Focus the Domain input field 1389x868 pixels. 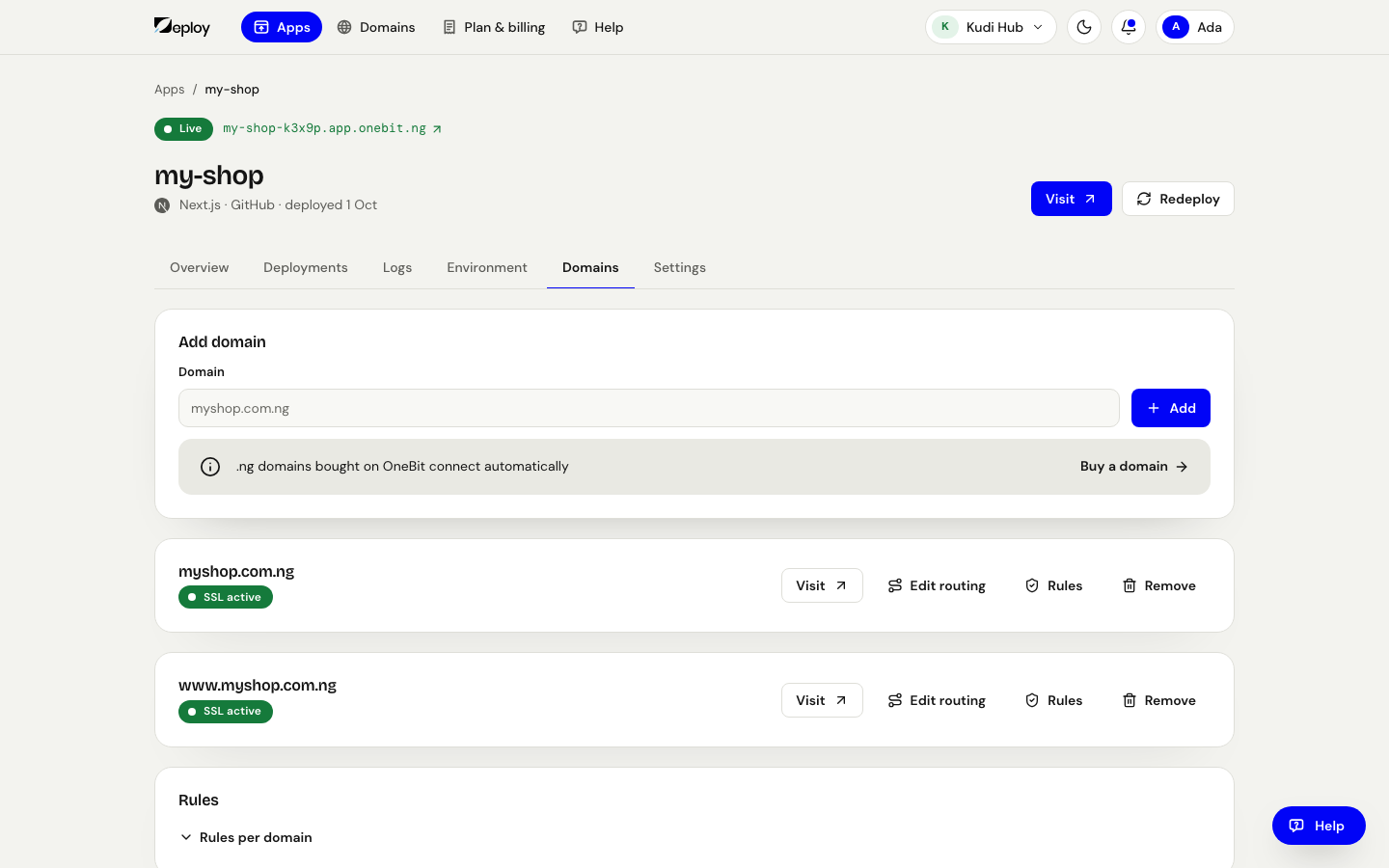649,408
